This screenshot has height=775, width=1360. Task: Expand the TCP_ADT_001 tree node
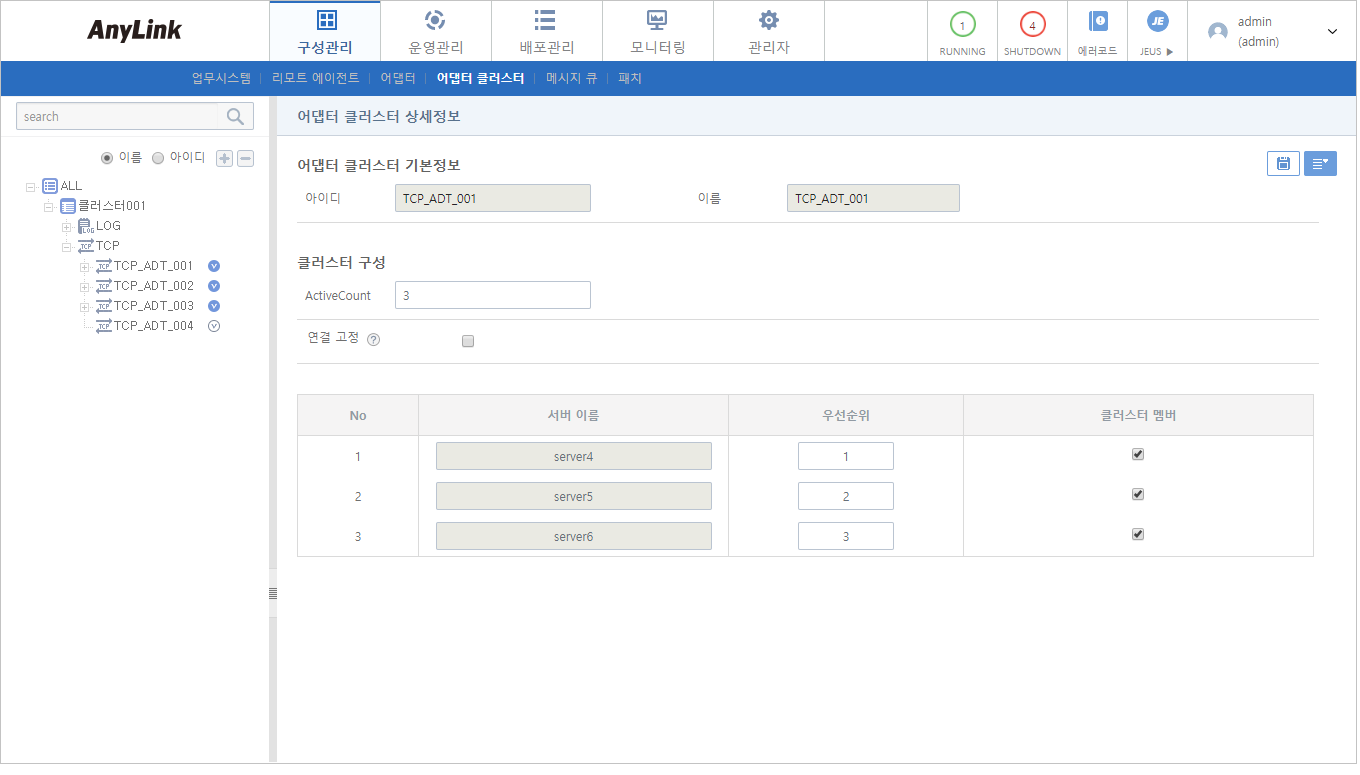[85, 265]
